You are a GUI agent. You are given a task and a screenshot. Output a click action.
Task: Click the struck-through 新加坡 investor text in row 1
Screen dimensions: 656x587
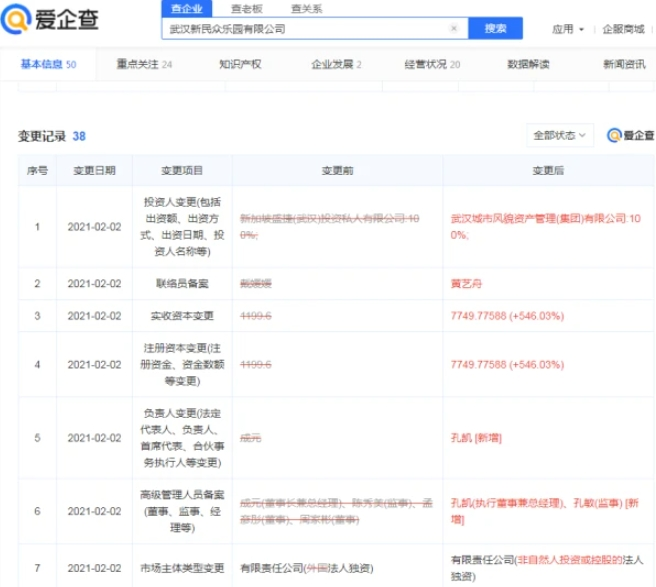[x=329, y=226]
